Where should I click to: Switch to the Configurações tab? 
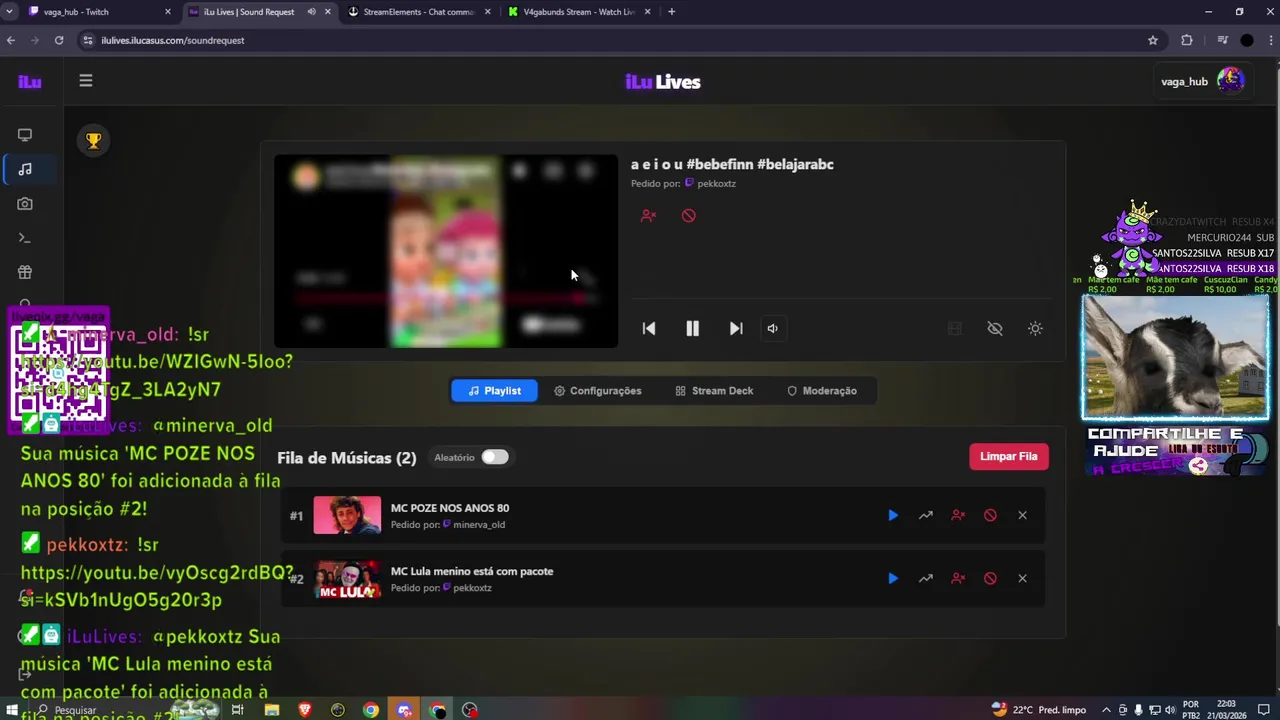click(x=598, y=391)
